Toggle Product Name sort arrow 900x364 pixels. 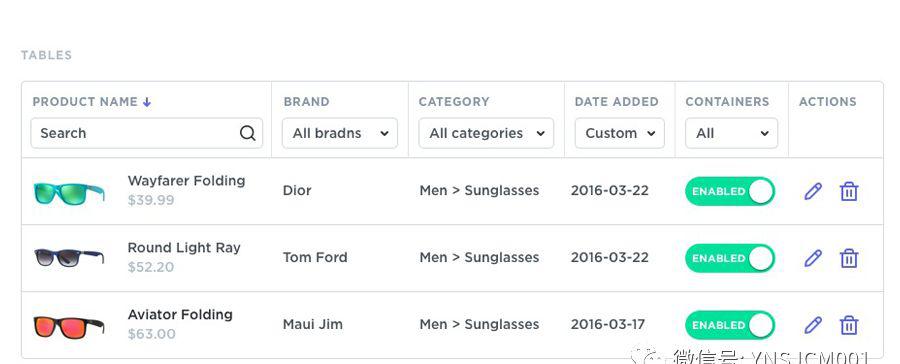tap(147, 102)
